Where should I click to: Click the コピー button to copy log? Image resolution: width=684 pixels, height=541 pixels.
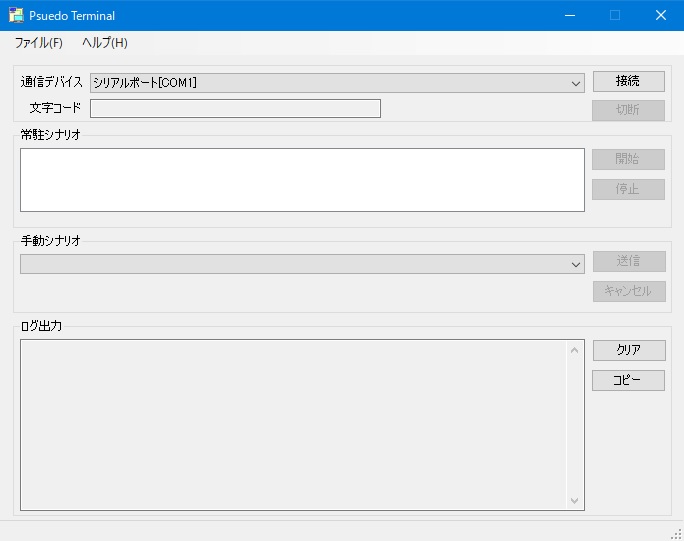(x=628, y=380)
